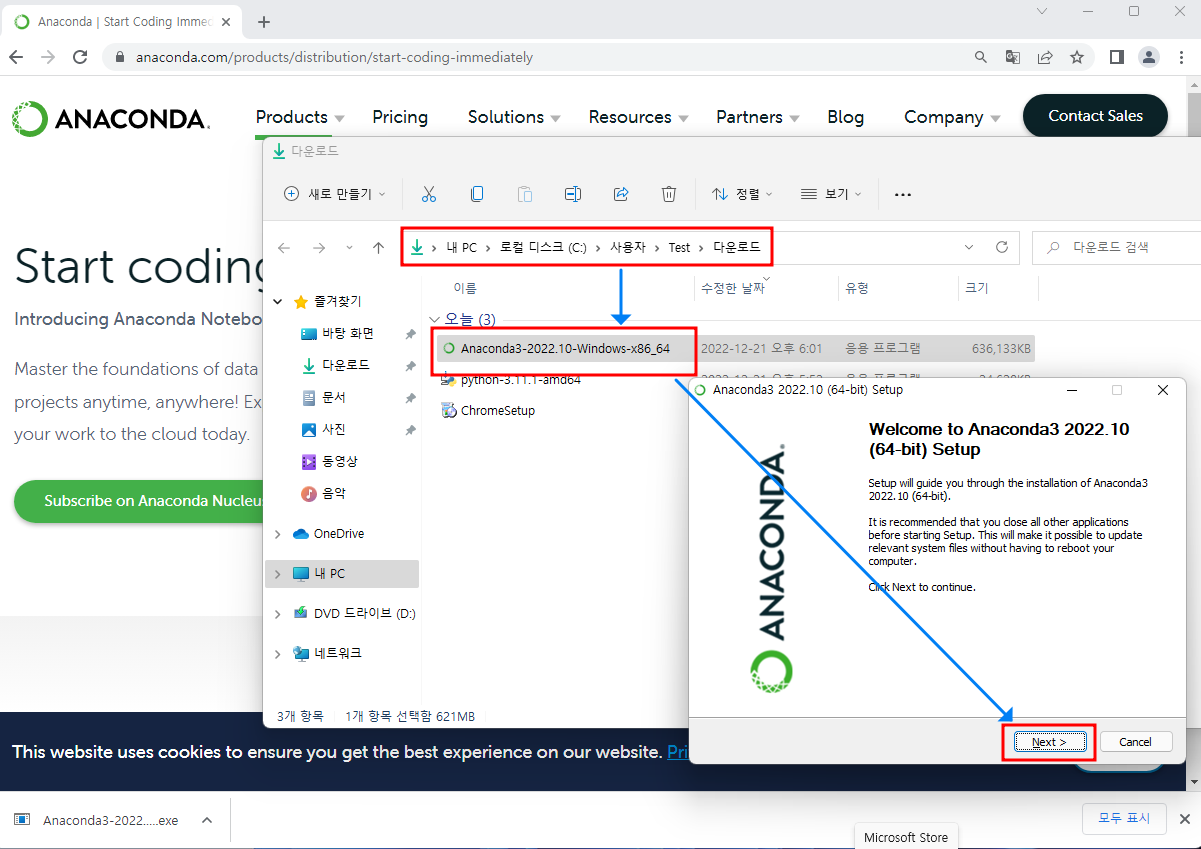The image size is (1201, 849).
Task: Open the 새로 만들기 dropdown
Action: pos(335,194)
